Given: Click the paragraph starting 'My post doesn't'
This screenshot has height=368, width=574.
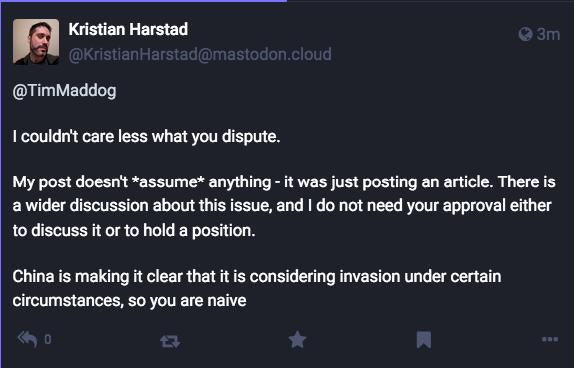Looking at the screenshot, I should click(x=284, y=206).
